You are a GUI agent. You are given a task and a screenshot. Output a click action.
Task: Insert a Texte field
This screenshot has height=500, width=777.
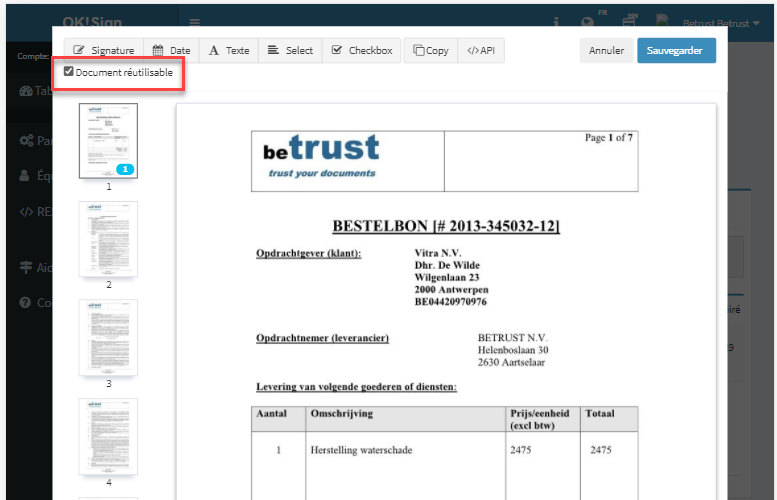tap(229, 51)
